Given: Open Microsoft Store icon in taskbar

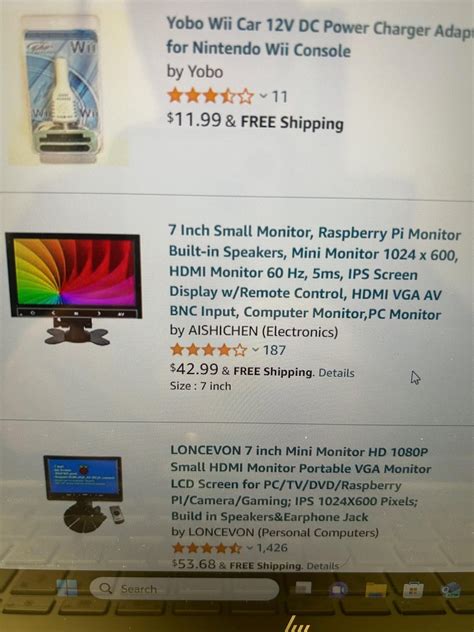Looking at the screenshot, I should tap(413, 590).
